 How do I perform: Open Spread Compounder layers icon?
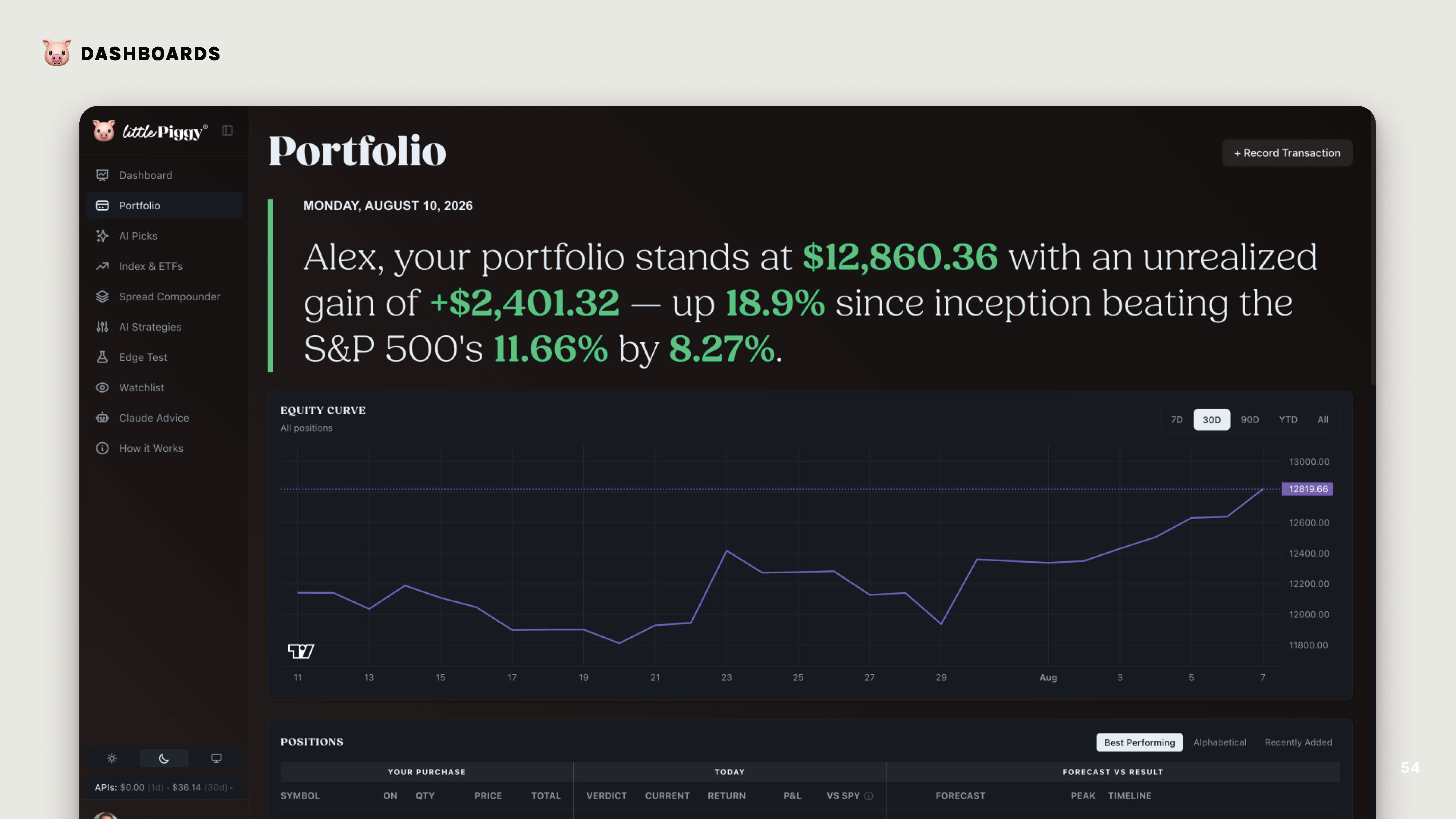tap(102, 297)
